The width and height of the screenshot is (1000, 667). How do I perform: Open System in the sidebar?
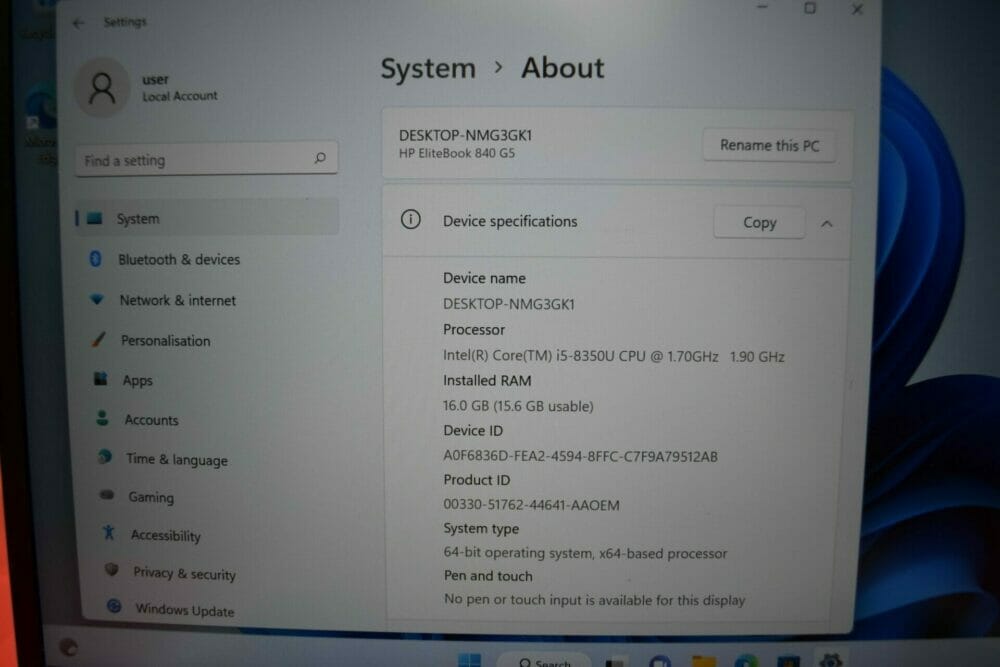coord(207,218)
